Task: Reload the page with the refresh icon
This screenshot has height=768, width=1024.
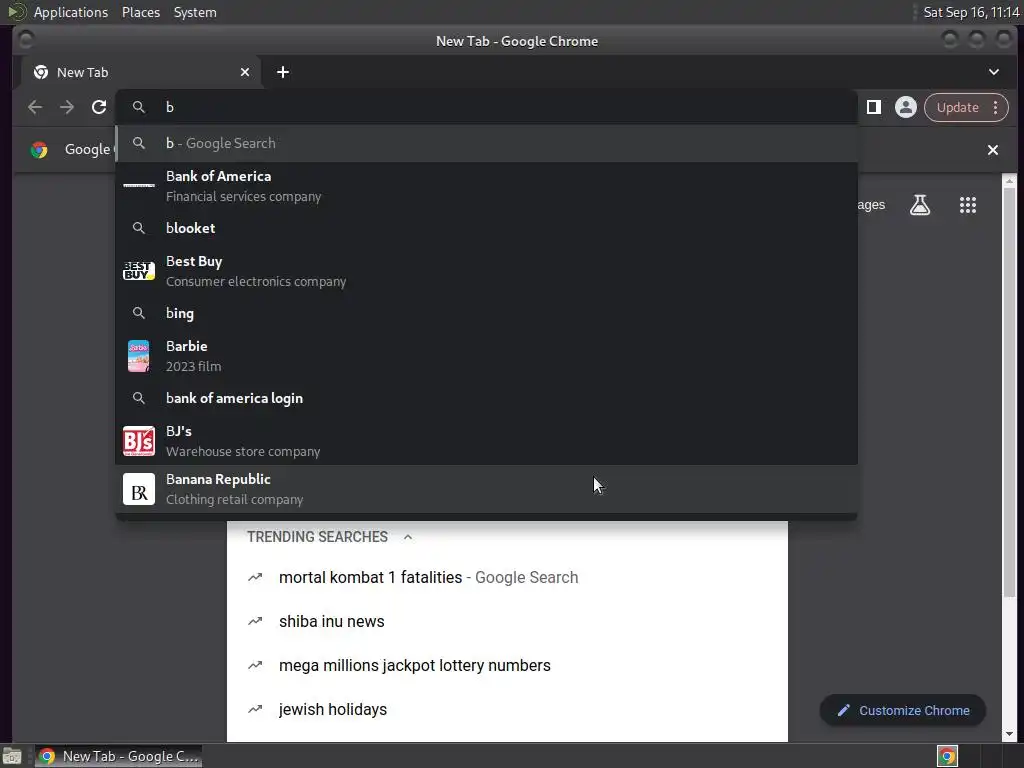Action: [99, 107]
